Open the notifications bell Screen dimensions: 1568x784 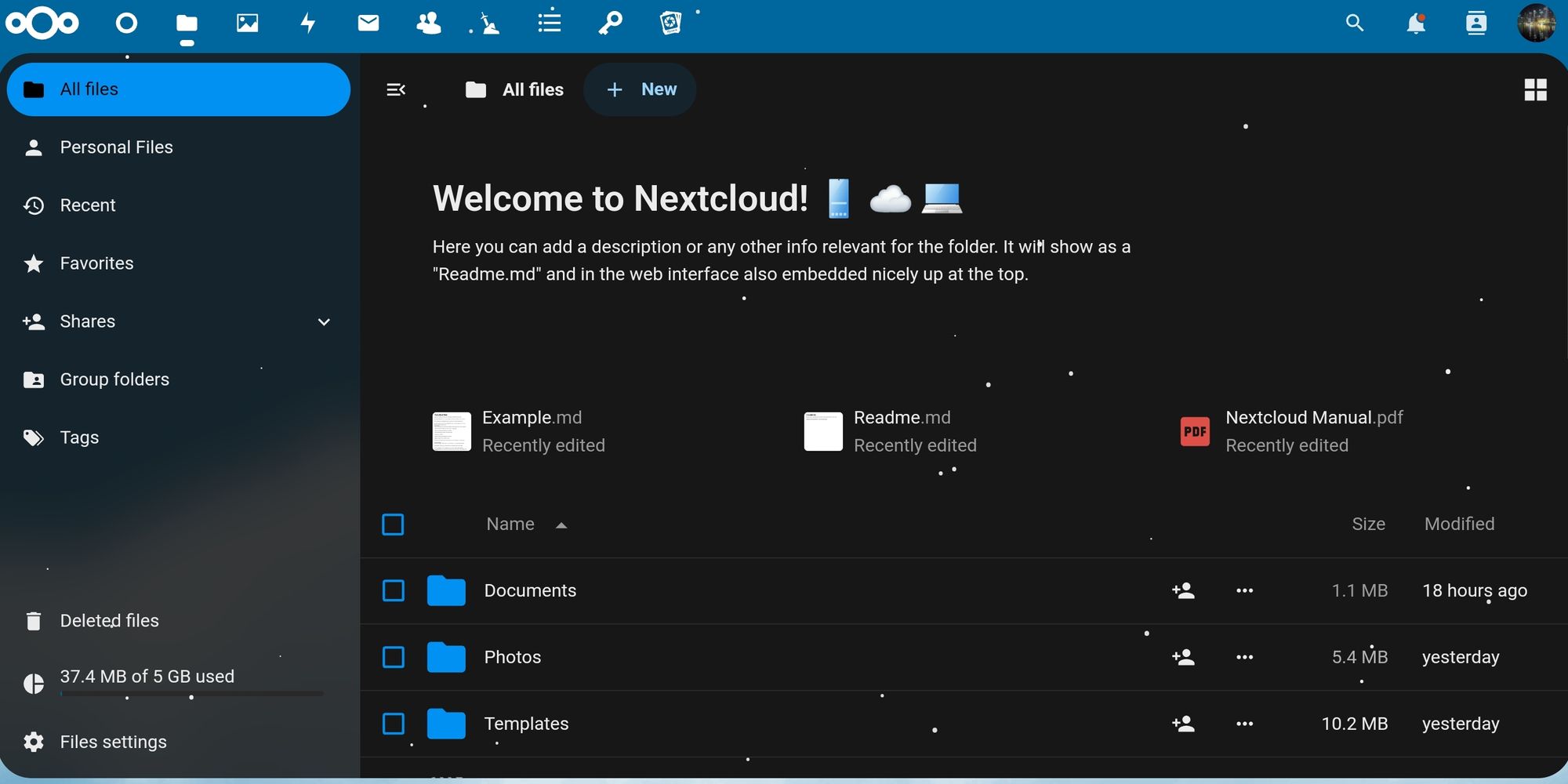pos(1415,24)
